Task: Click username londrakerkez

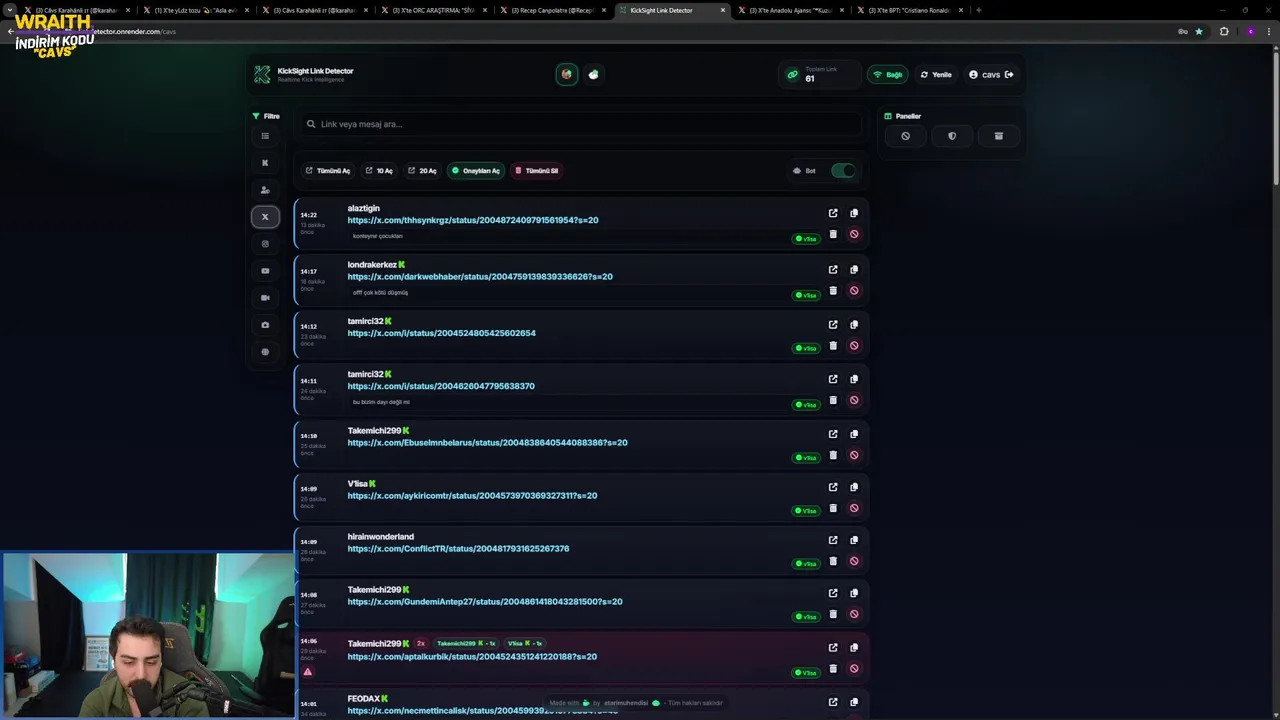Action: 372,265
